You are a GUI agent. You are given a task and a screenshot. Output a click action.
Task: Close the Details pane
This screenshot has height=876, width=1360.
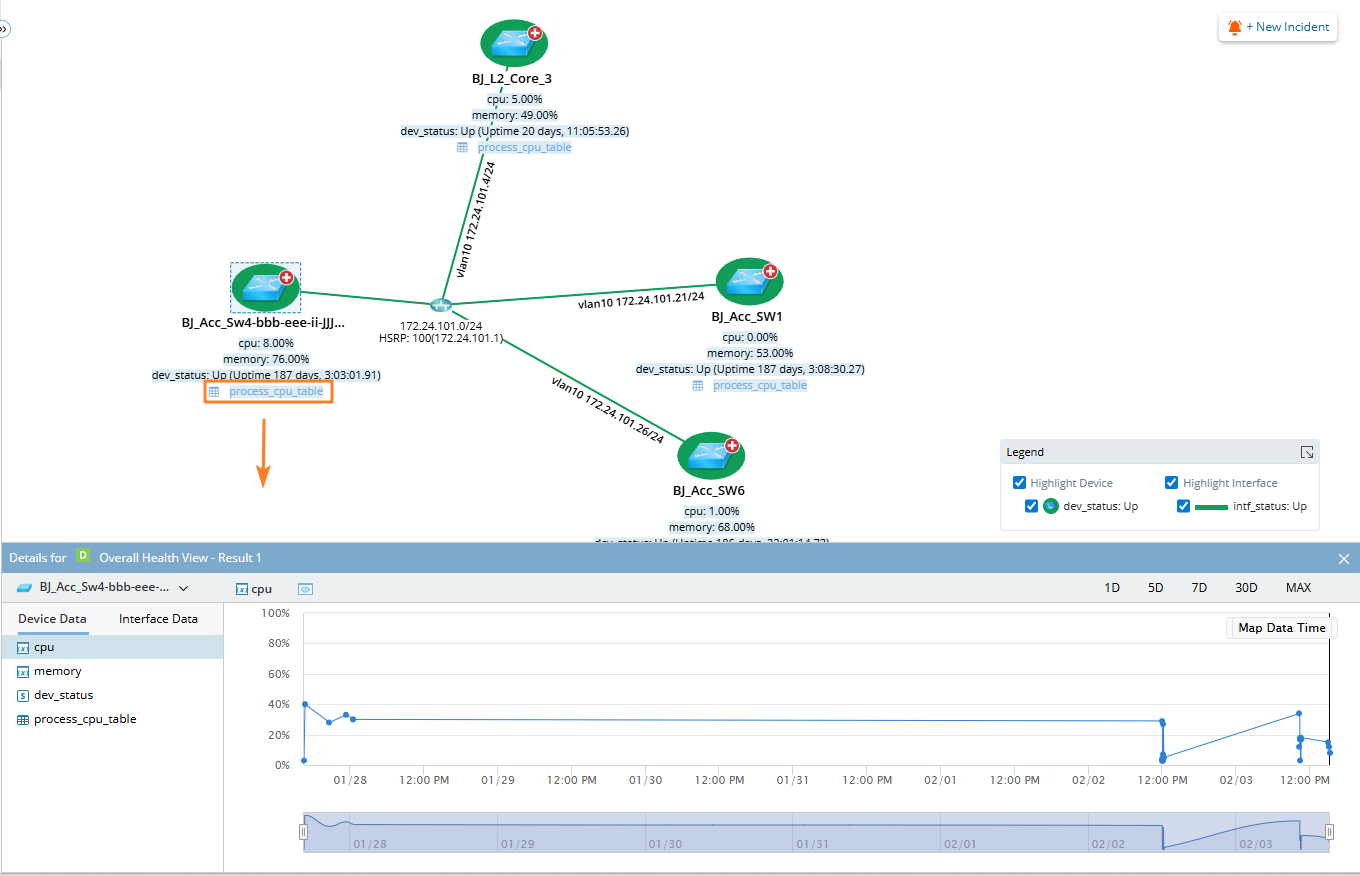[1344, 558]
